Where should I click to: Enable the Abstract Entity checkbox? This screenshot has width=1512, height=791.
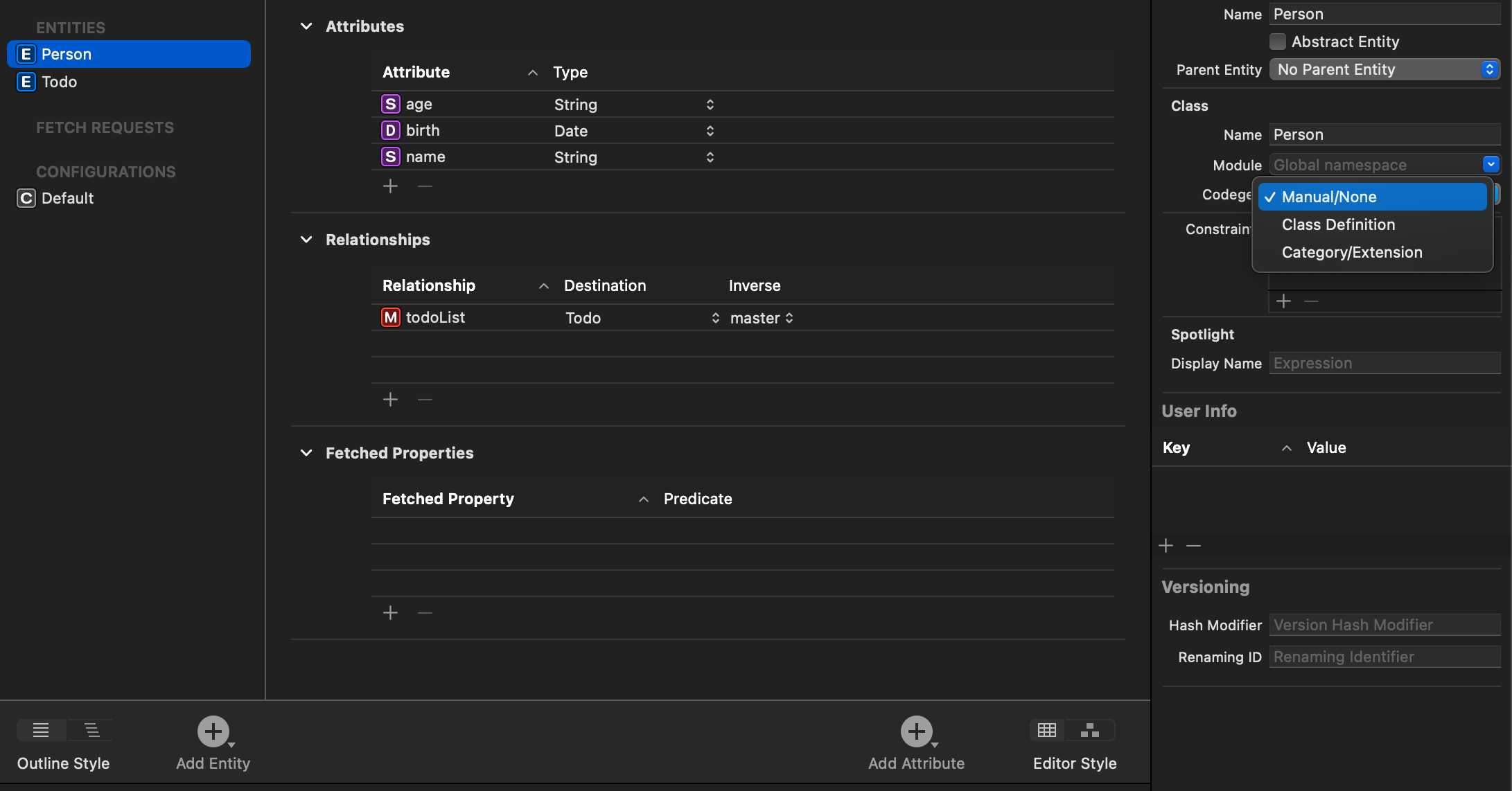point(1277,42)
